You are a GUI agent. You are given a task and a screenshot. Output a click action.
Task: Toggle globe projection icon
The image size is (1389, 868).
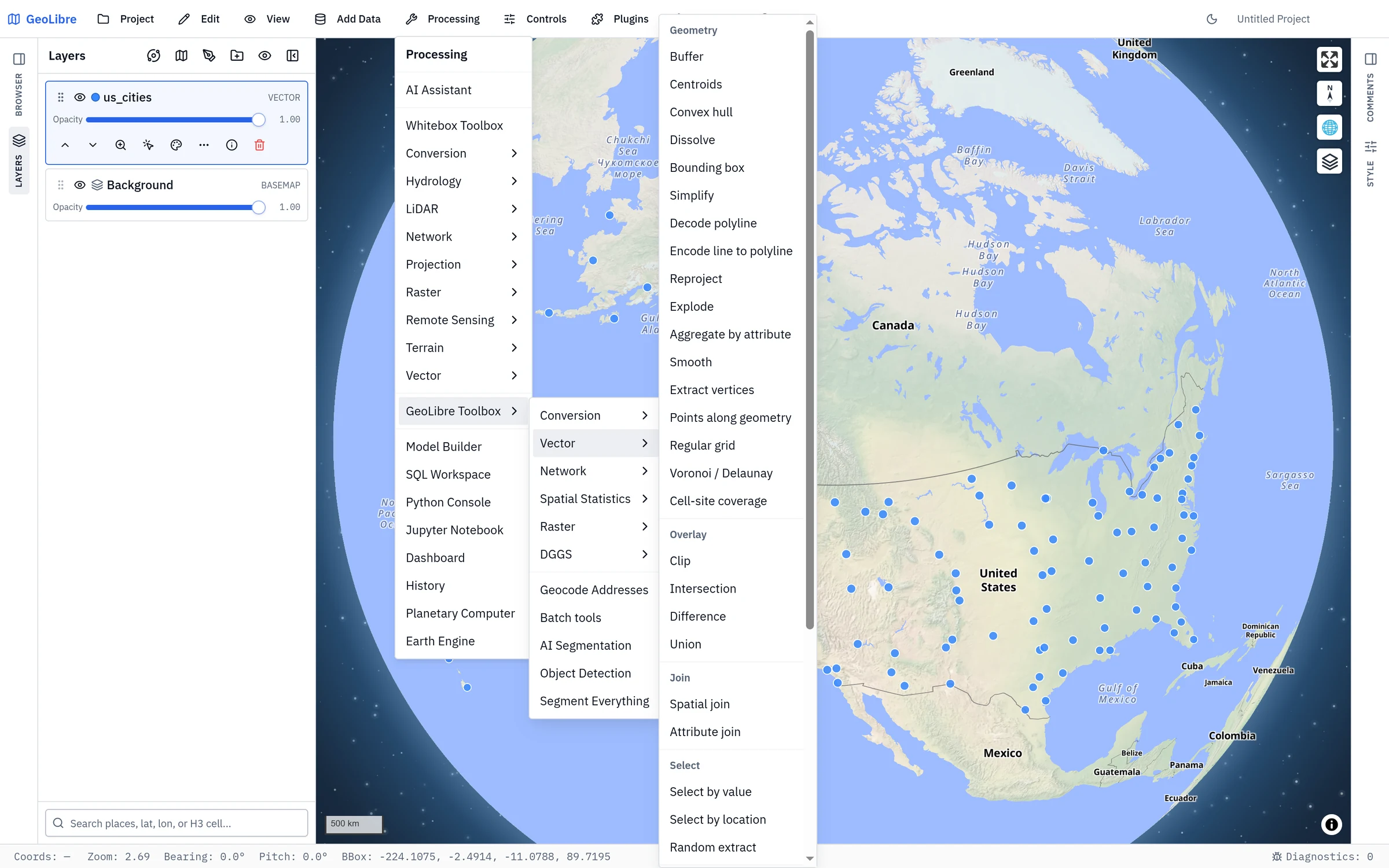(1329, 127)
